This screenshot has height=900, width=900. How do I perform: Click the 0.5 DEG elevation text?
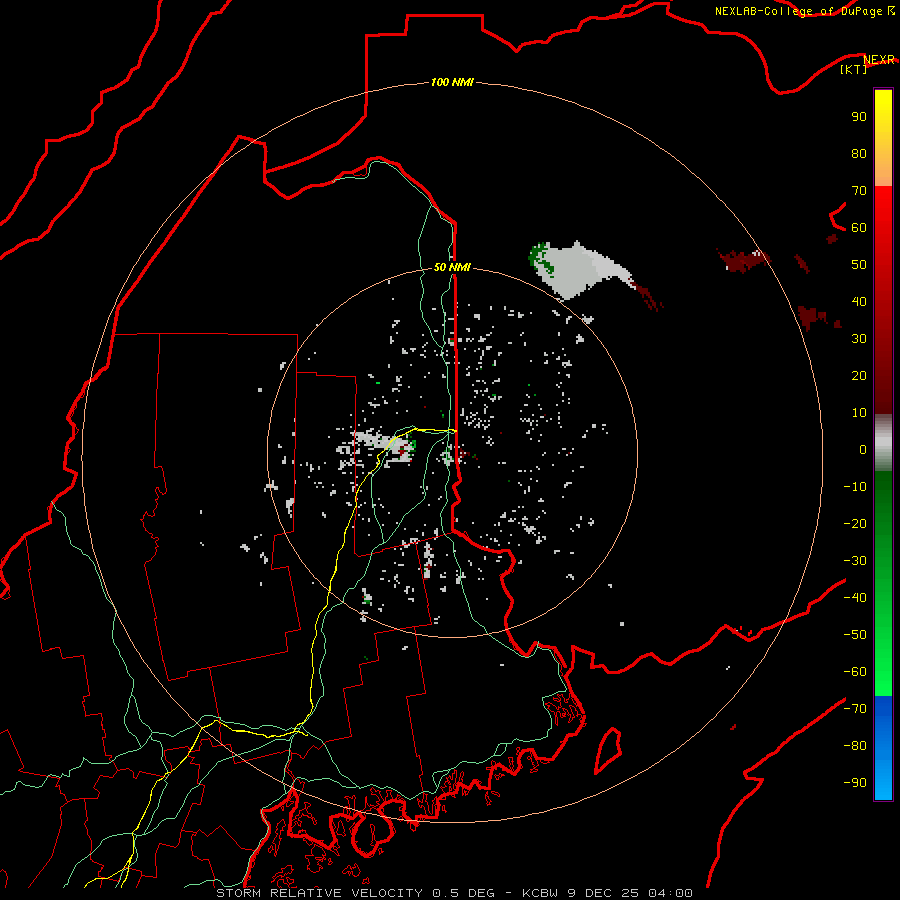coord(463,893)
